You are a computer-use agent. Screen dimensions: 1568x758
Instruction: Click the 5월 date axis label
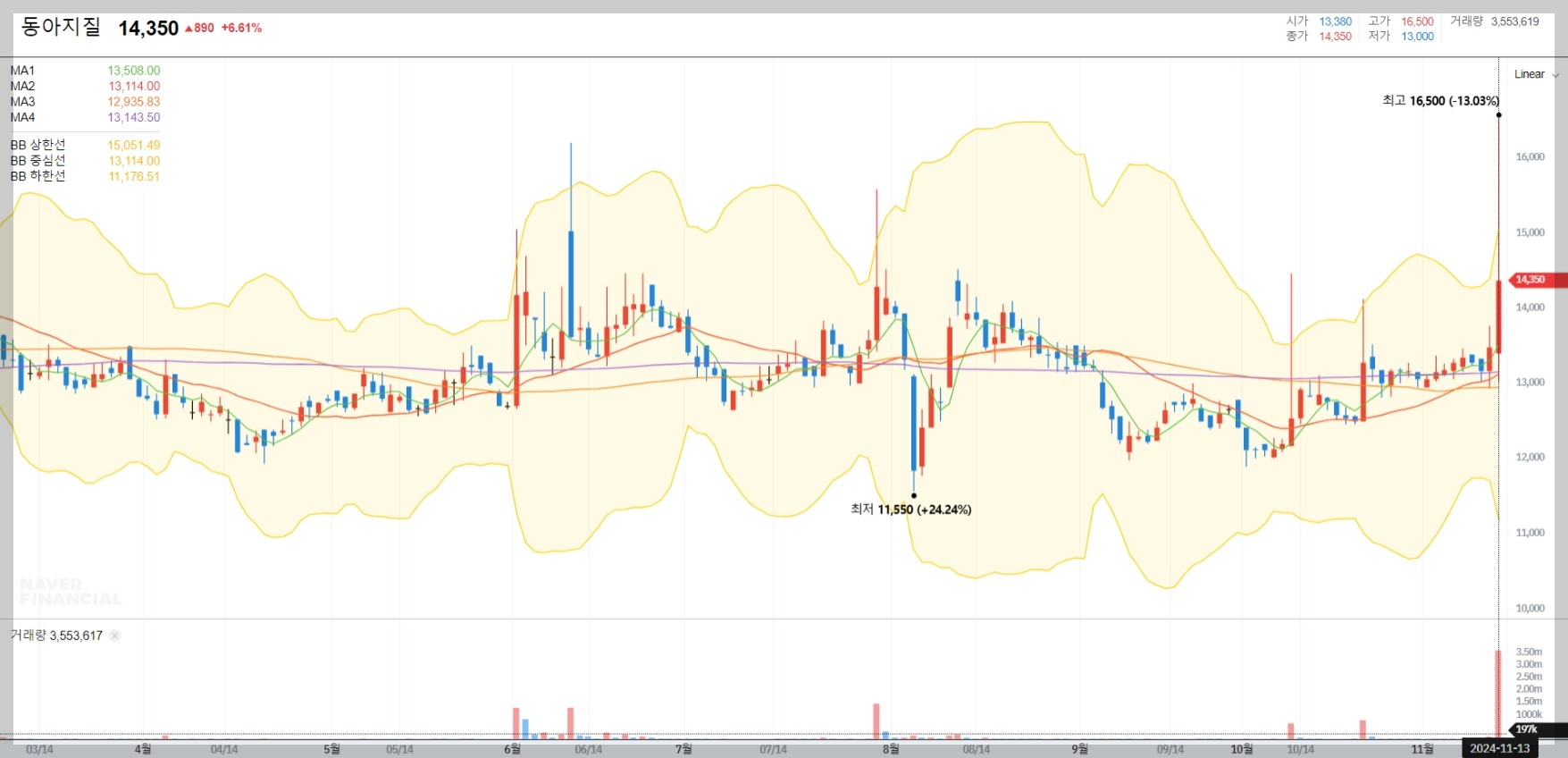click(331, 749)
